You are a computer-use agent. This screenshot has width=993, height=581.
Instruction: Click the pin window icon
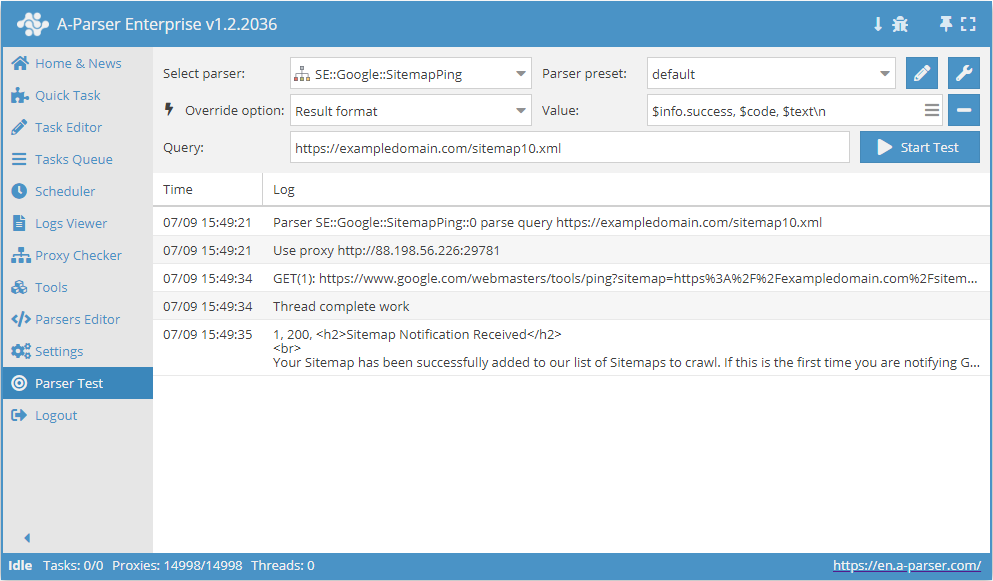pyautogui.click(x=945, y=24)
